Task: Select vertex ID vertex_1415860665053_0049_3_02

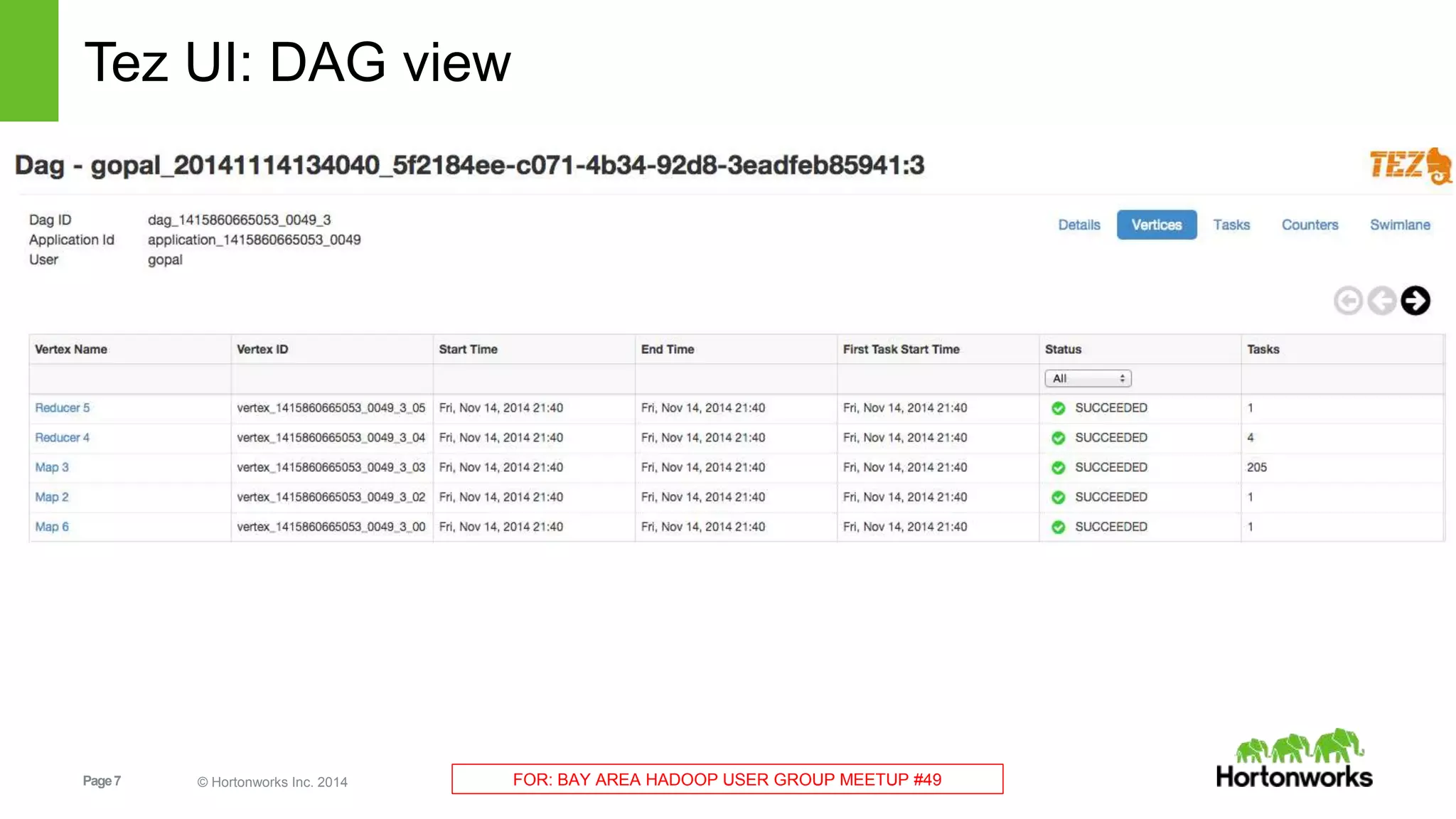Action: pos(331,498)
